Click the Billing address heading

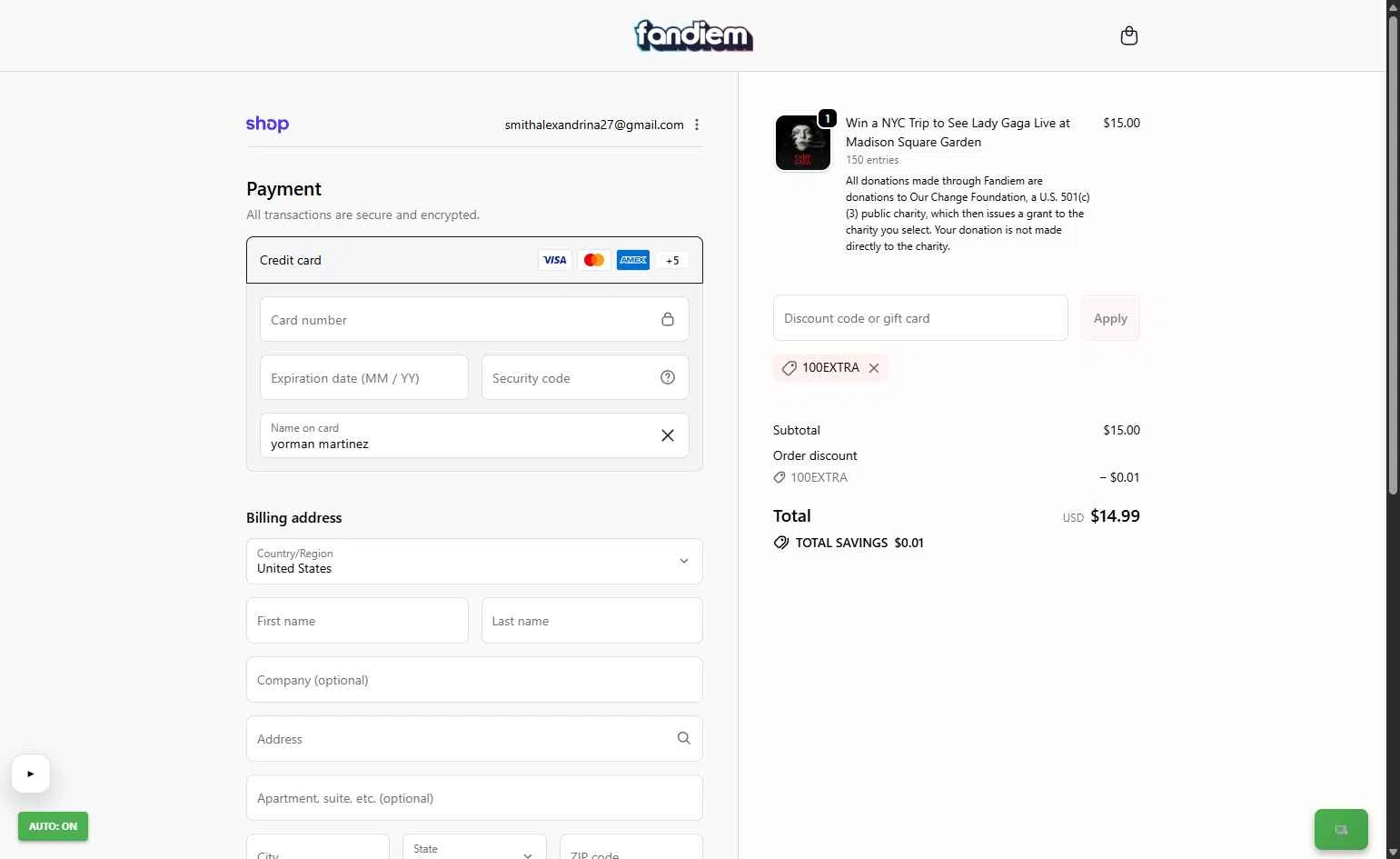[x=294, y=517]
